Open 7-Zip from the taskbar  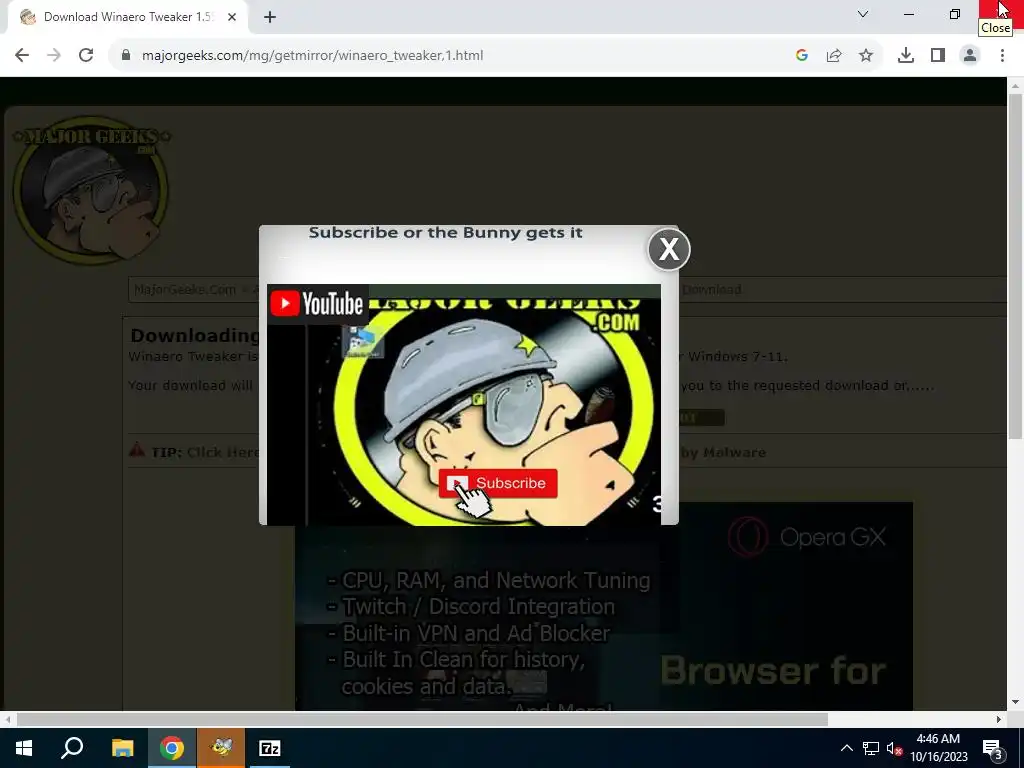coord(270,748)
